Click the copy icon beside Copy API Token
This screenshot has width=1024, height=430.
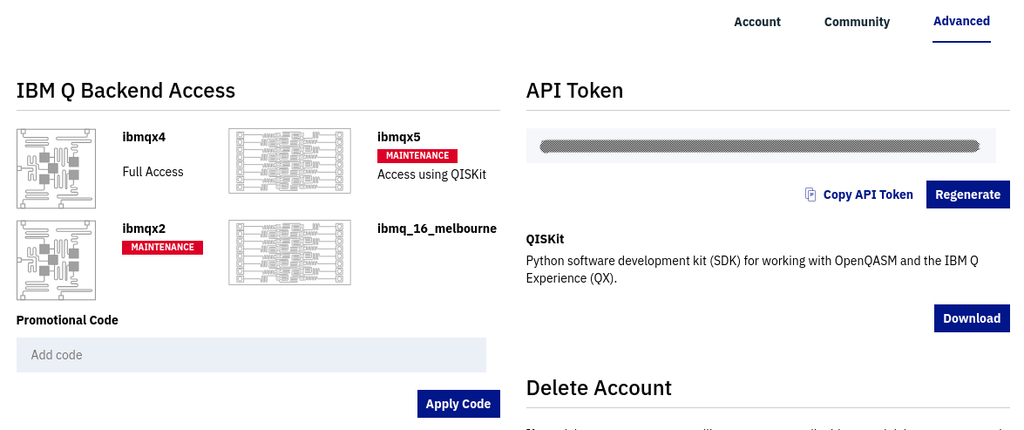click(x=810, y=195)
